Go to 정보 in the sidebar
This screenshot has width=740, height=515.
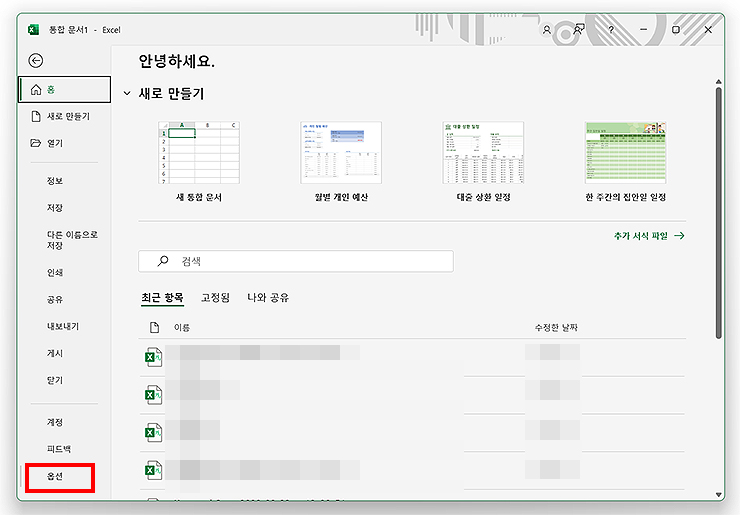point(55,181)
